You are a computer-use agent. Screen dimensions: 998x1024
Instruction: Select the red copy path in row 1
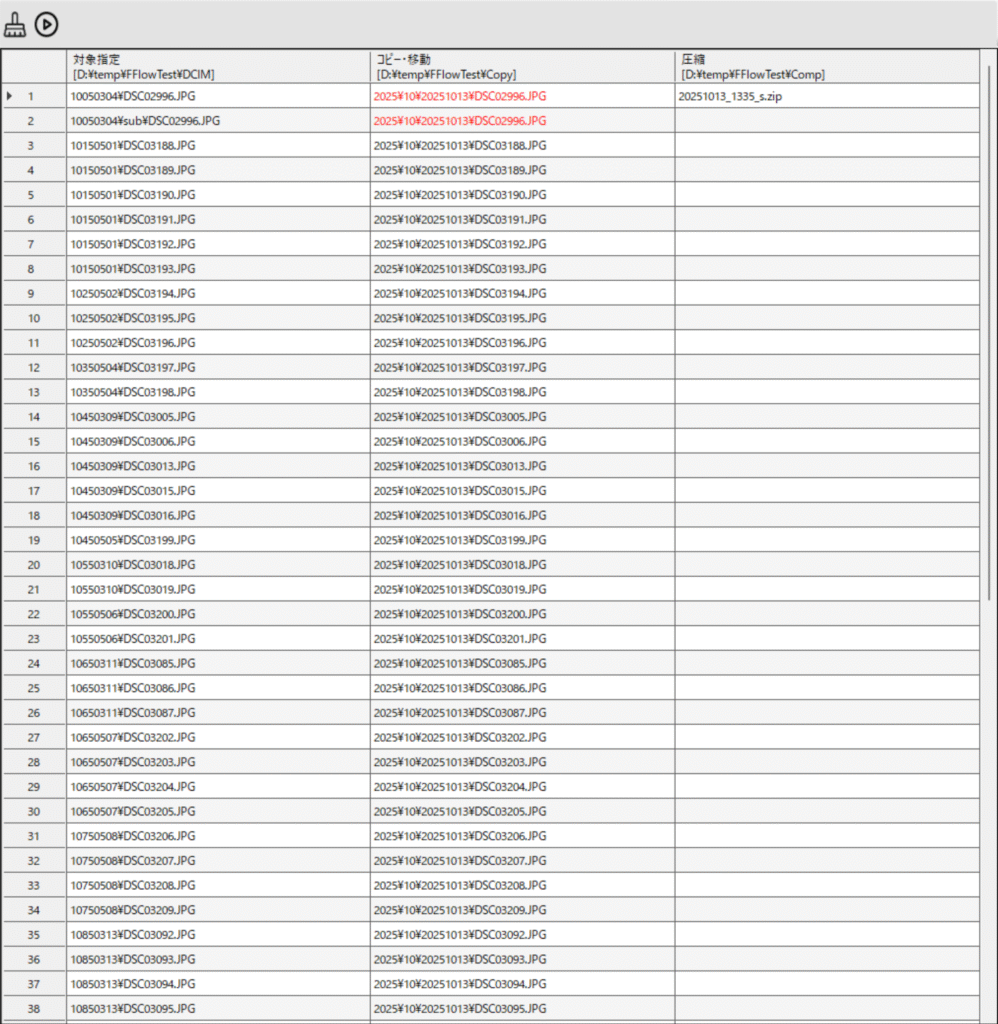pyautogui.click(x=460, y=96)
